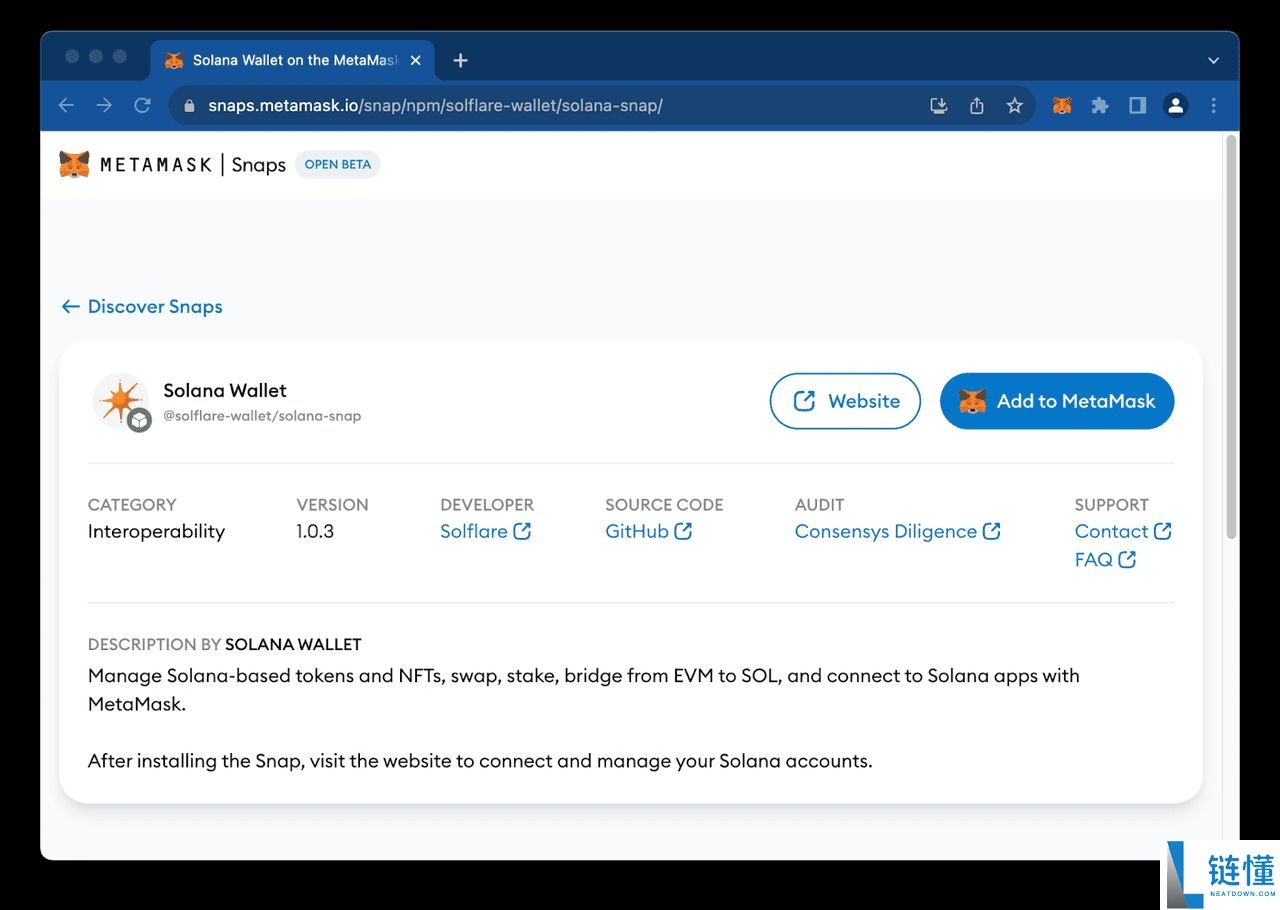1280x910 pixels.
Task: Open a new tab with plus button
Action: tap(460, 60)
